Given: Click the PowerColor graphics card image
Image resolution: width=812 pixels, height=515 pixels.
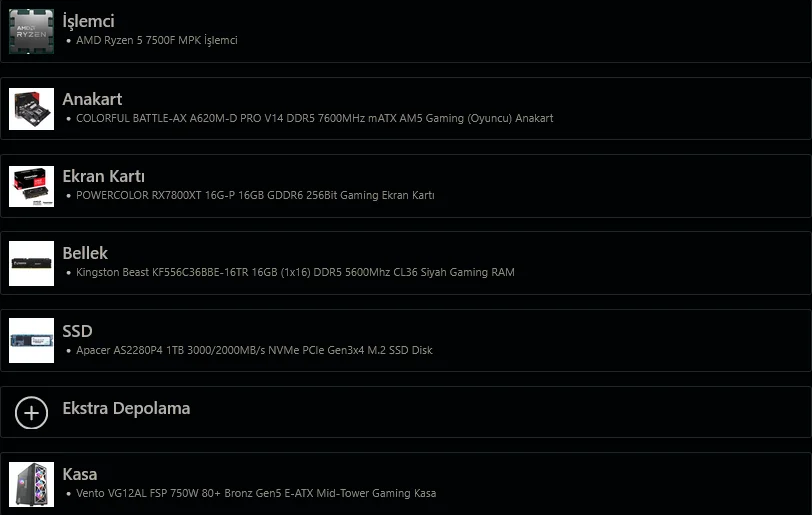Looking at the screenshot, I should coord(31,186).
